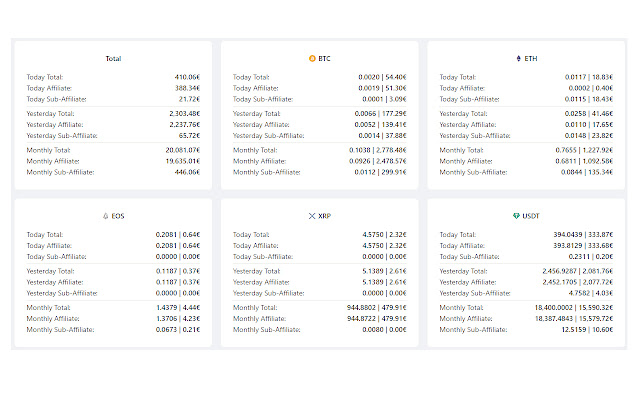Click Today Affiliate value 388.34€
The image size is (640, 400).
click(x=187, y=88)
